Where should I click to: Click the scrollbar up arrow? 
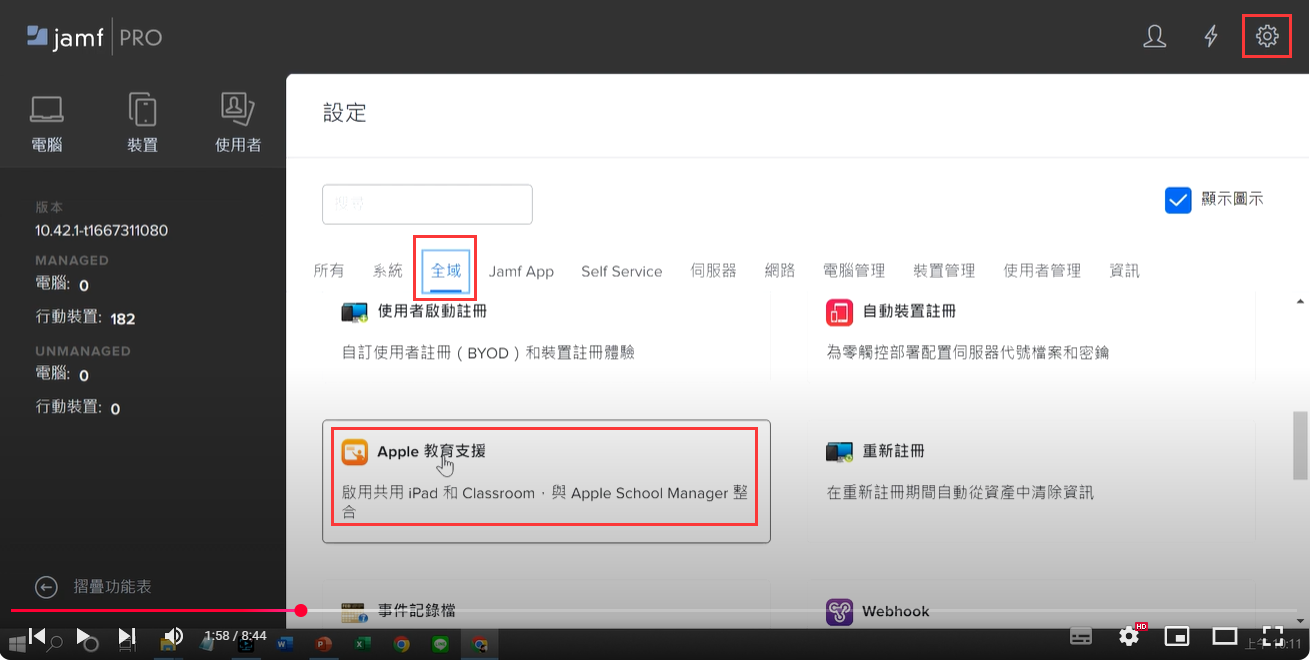point(1300,301)
